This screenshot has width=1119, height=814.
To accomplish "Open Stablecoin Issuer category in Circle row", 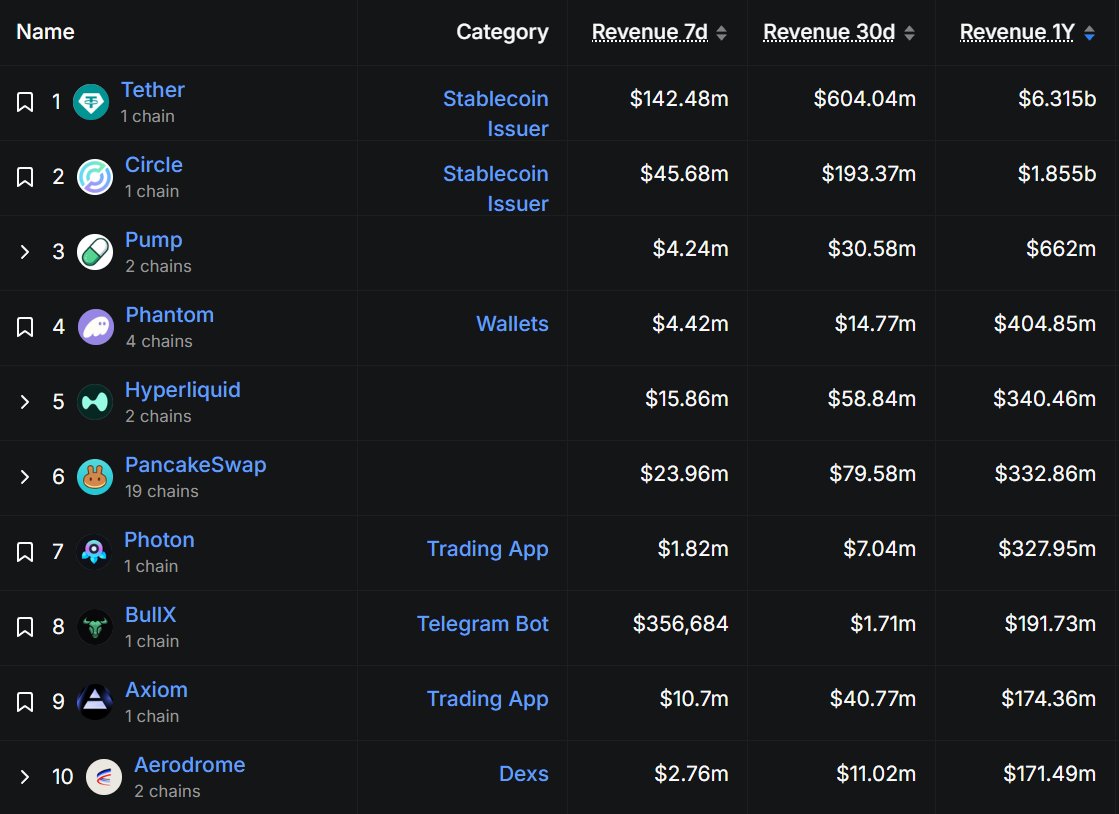I will pyautogui.click(x=496, y=188).
